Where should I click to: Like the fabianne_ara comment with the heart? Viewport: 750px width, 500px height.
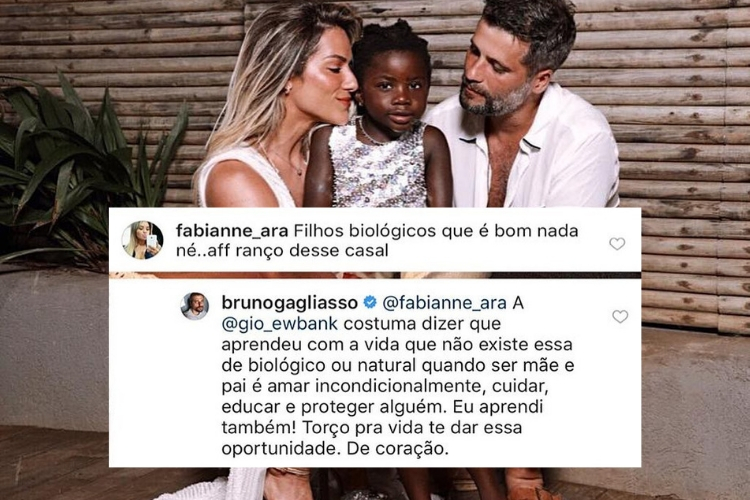[617, 244]
